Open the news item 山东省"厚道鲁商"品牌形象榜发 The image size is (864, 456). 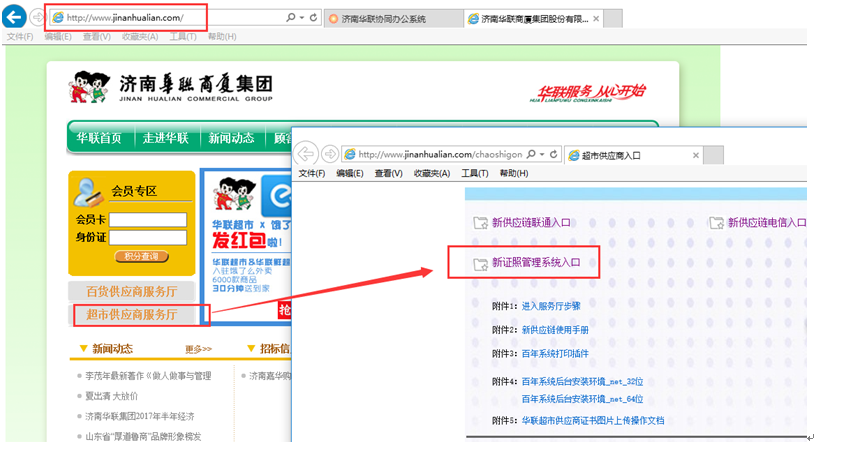[x=143, y=436]
